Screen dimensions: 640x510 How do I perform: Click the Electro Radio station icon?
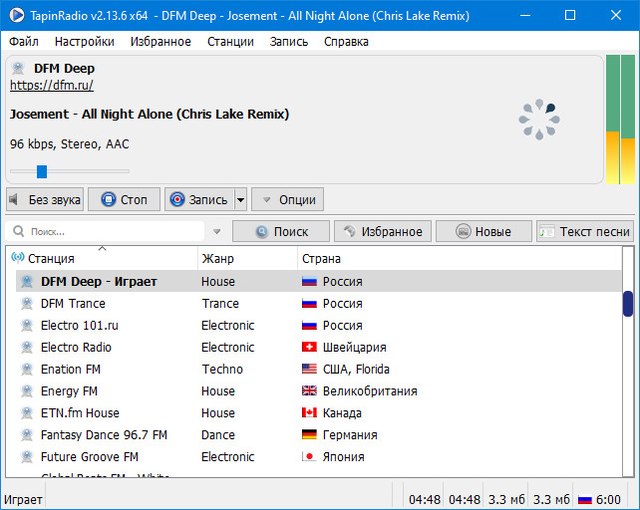point(27,348)
